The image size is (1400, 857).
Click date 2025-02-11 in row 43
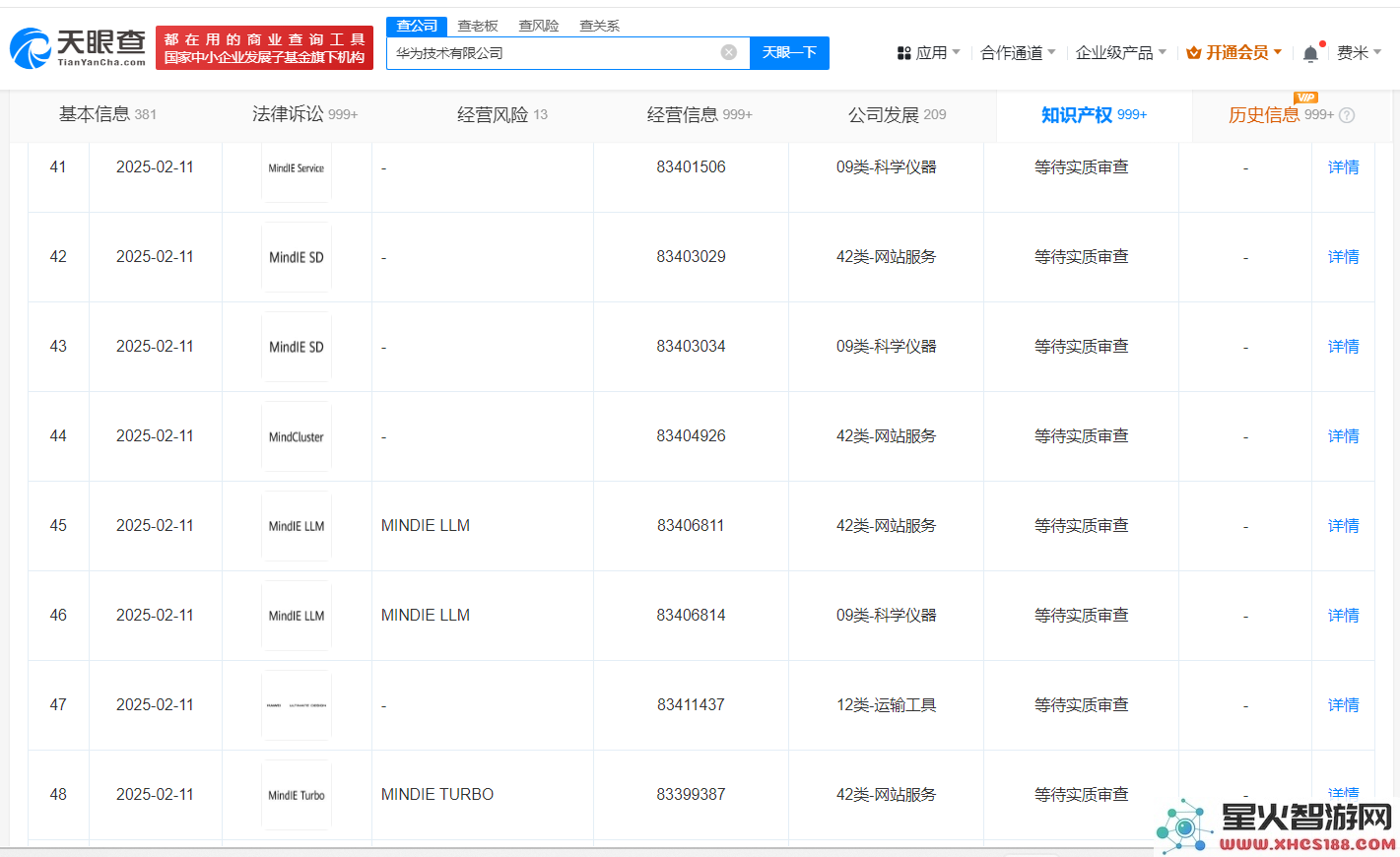[x=155, y=347]
